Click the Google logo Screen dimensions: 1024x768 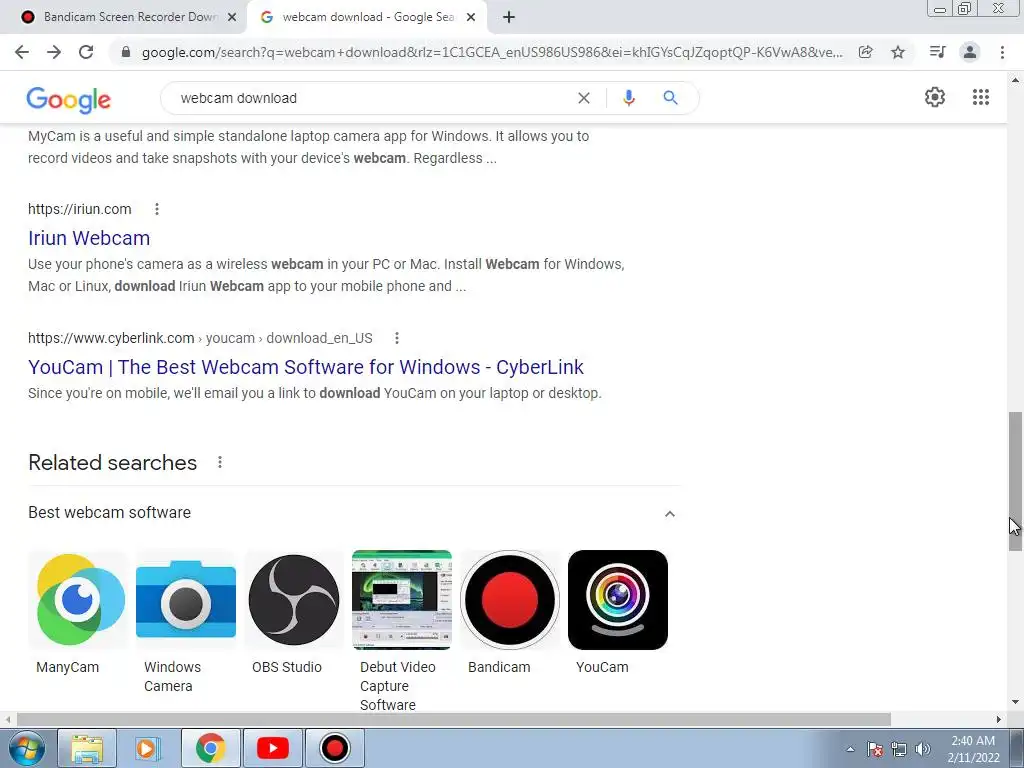pos(69,99)
